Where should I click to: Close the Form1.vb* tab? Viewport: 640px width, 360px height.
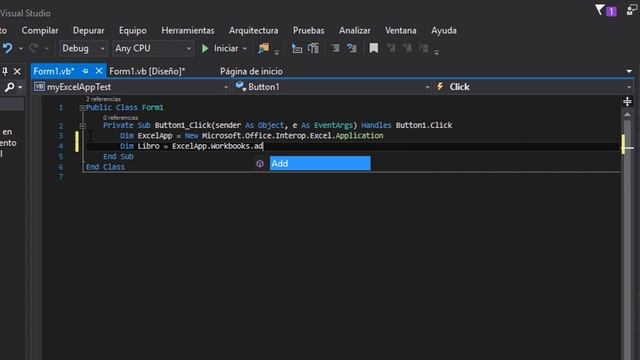(x=99, y=71)
